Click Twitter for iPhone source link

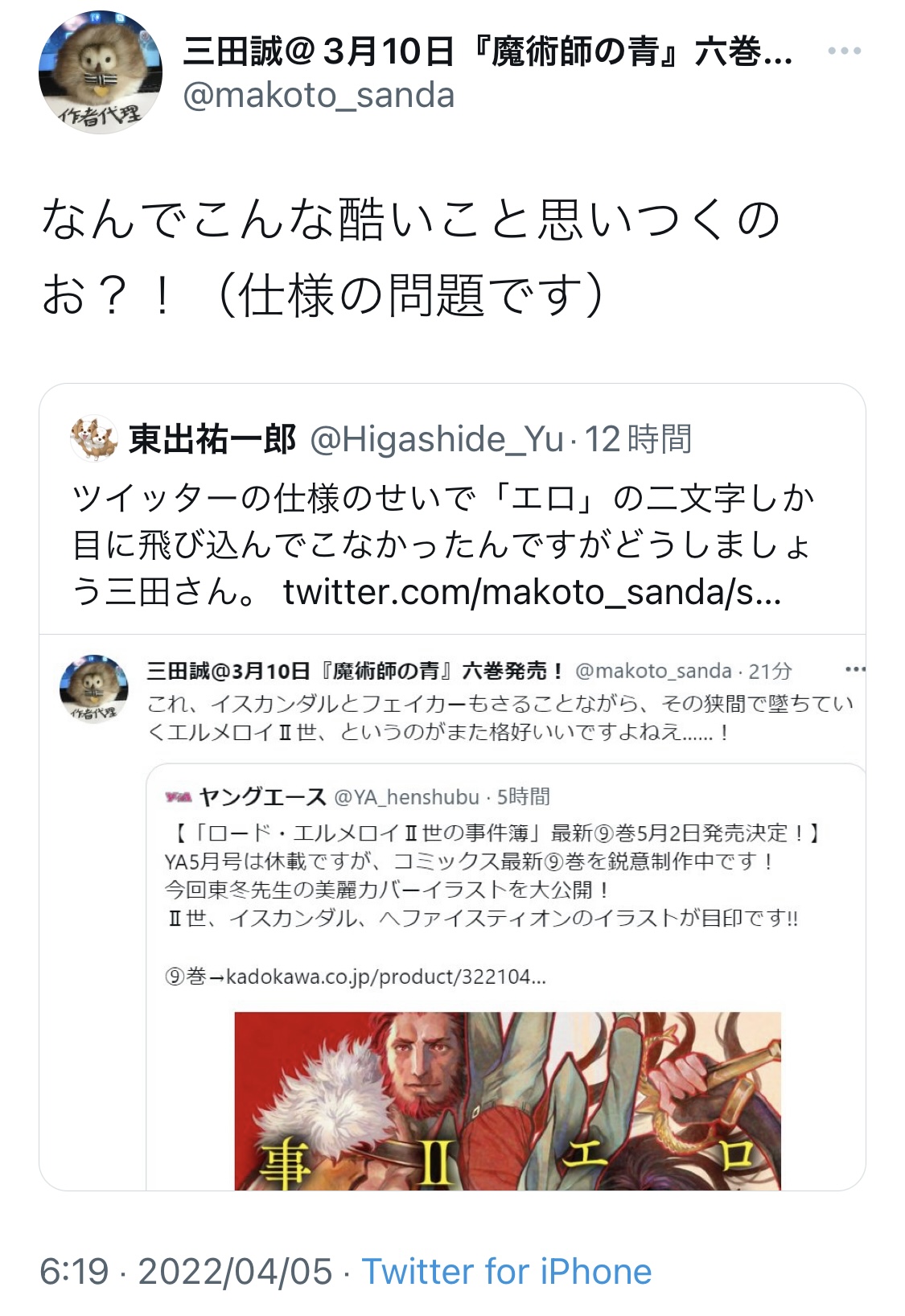click(507, 1272)
